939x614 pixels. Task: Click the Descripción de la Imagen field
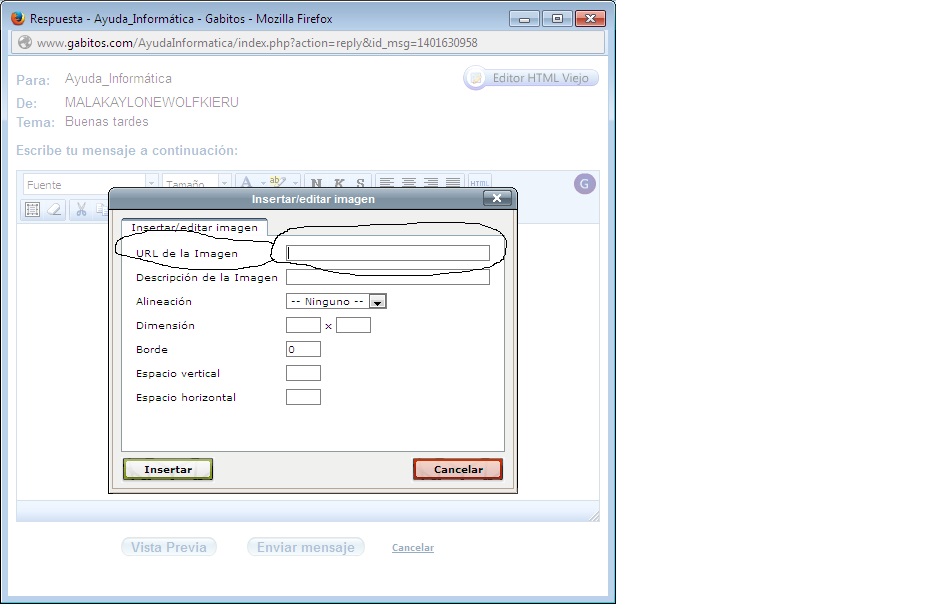tap(388, 278)
